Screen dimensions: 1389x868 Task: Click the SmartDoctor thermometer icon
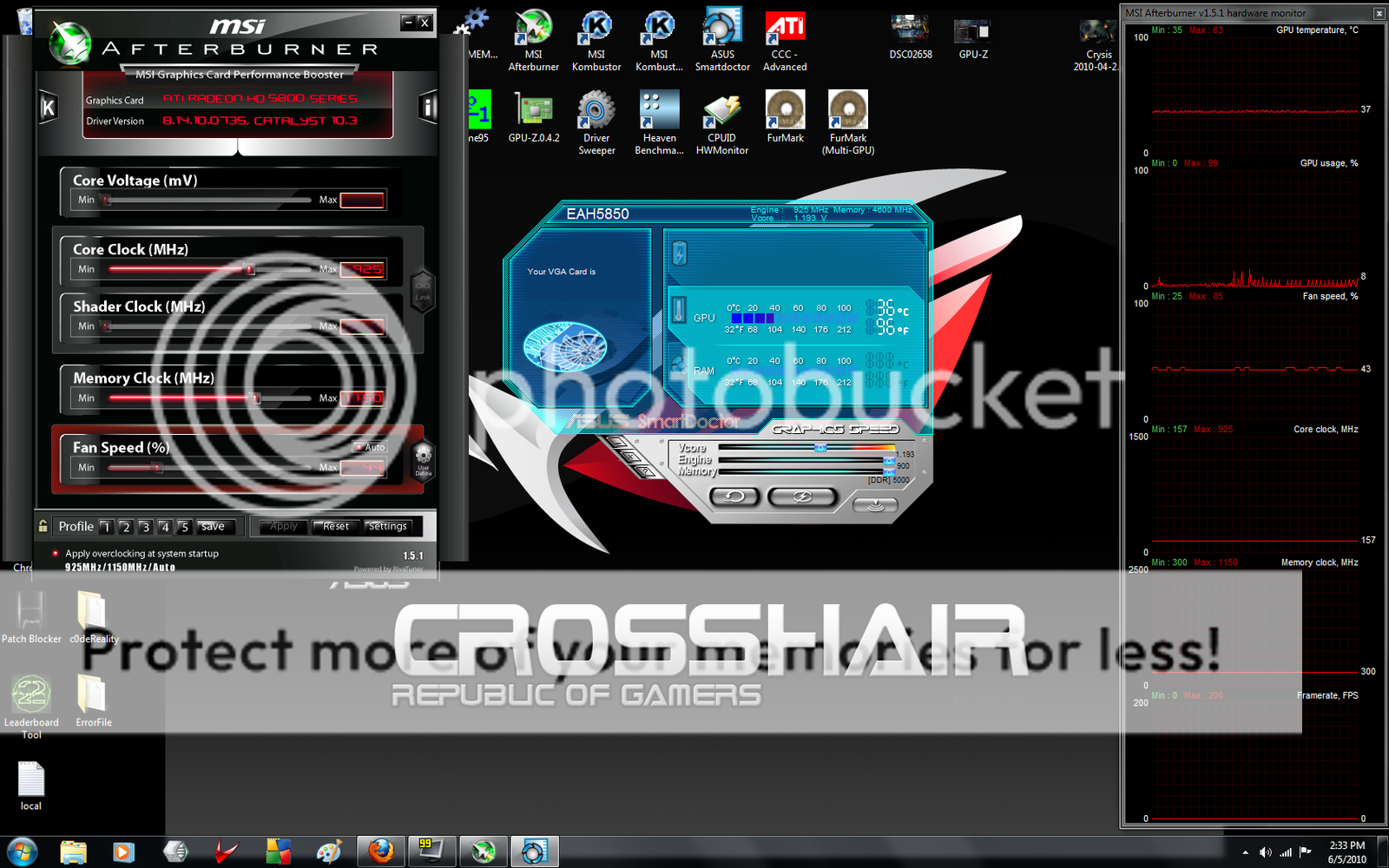pyautogui.click(x=680, y=310)
